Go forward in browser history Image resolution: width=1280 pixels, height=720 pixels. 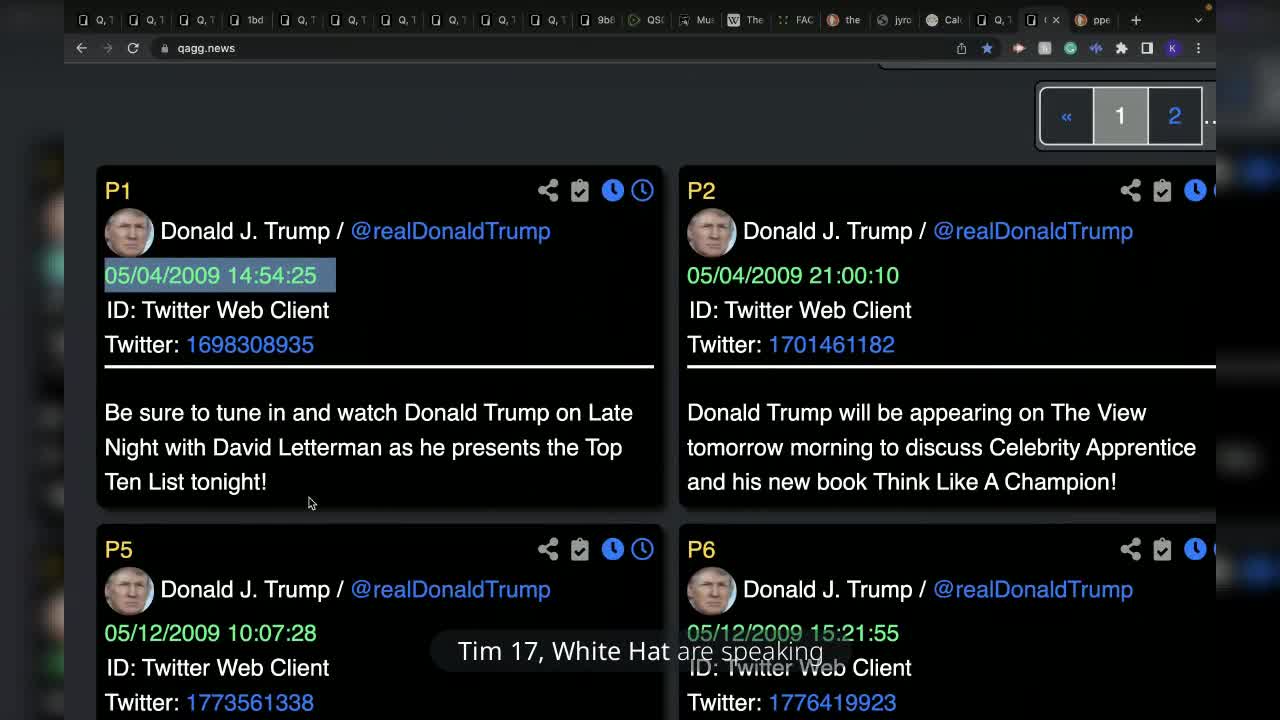(x=107, y=48)
